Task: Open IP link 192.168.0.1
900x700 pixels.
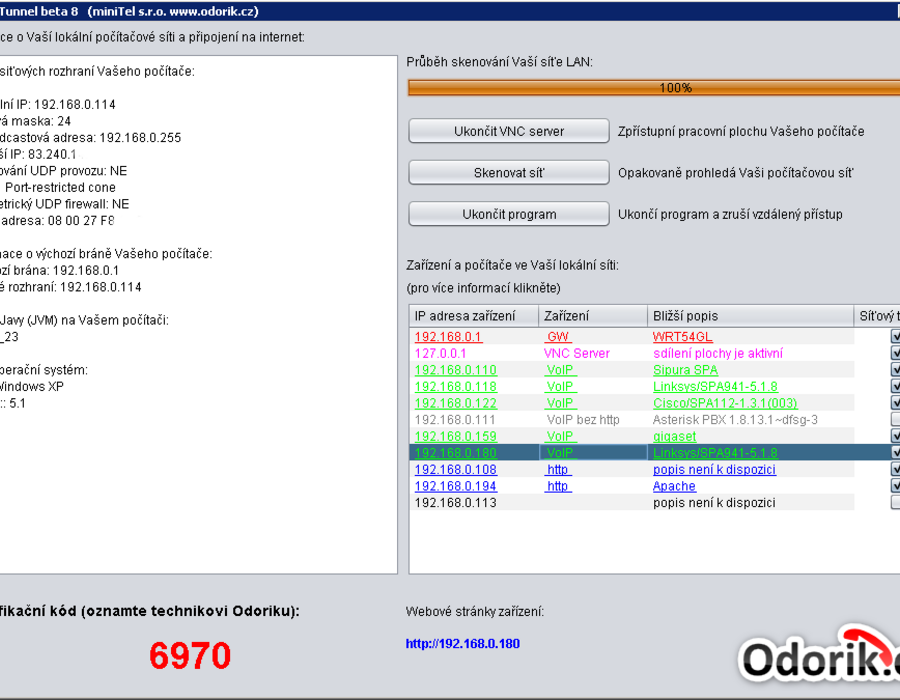Action: pos(448,337)
